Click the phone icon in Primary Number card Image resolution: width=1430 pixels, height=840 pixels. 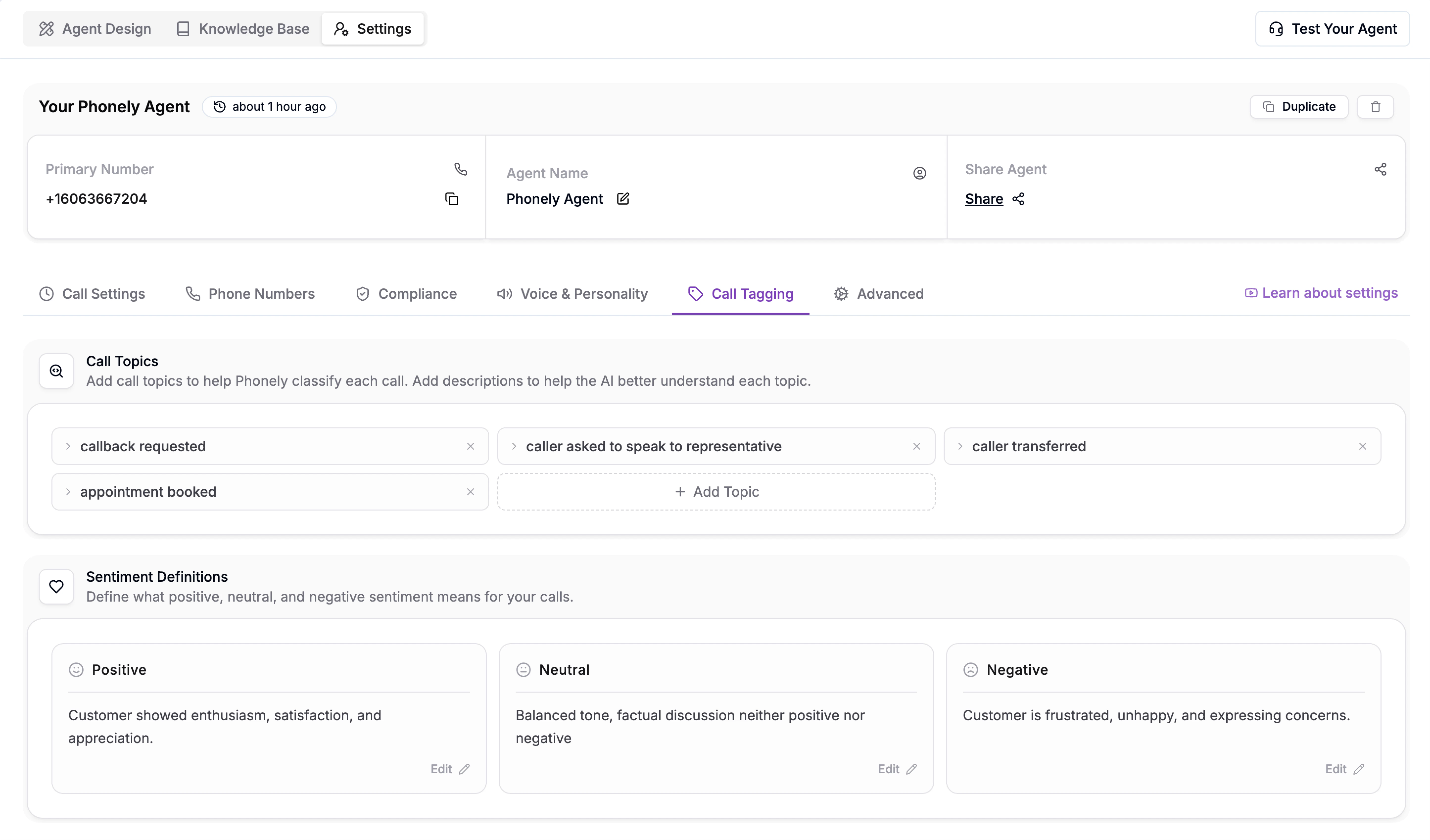[460, 169]
